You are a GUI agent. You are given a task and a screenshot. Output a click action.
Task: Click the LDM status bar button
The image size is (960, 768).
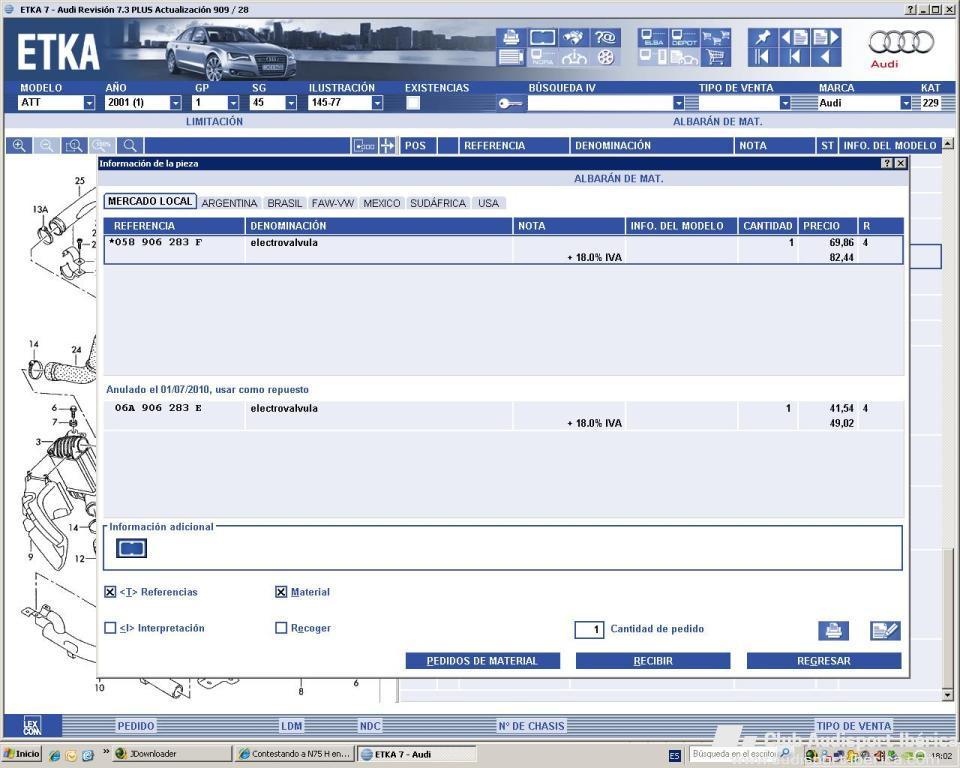coord(291,726)
